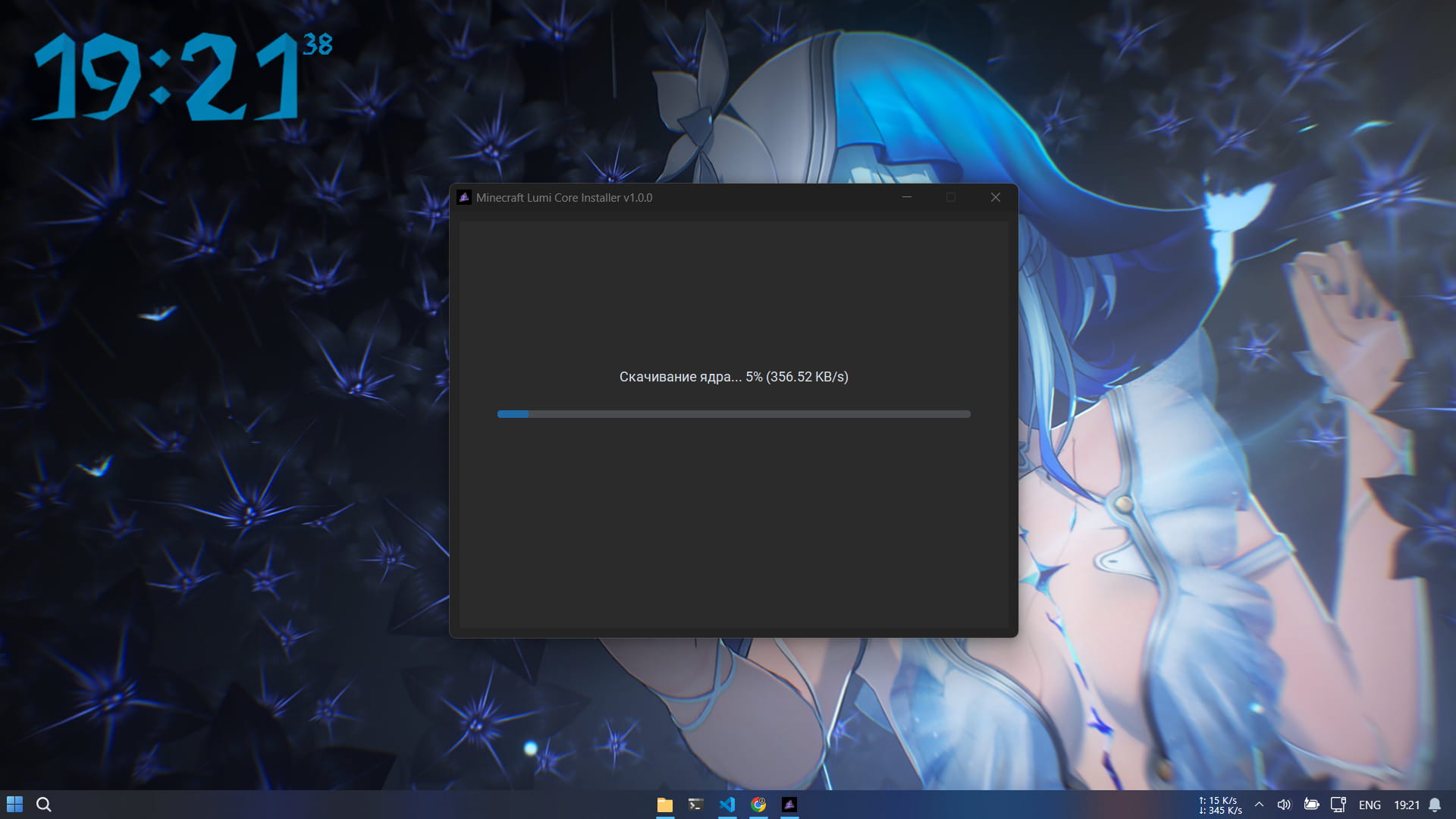Click the core download progress bar
This screenshot has height=819, width=1456.
[x=733, y=414]
